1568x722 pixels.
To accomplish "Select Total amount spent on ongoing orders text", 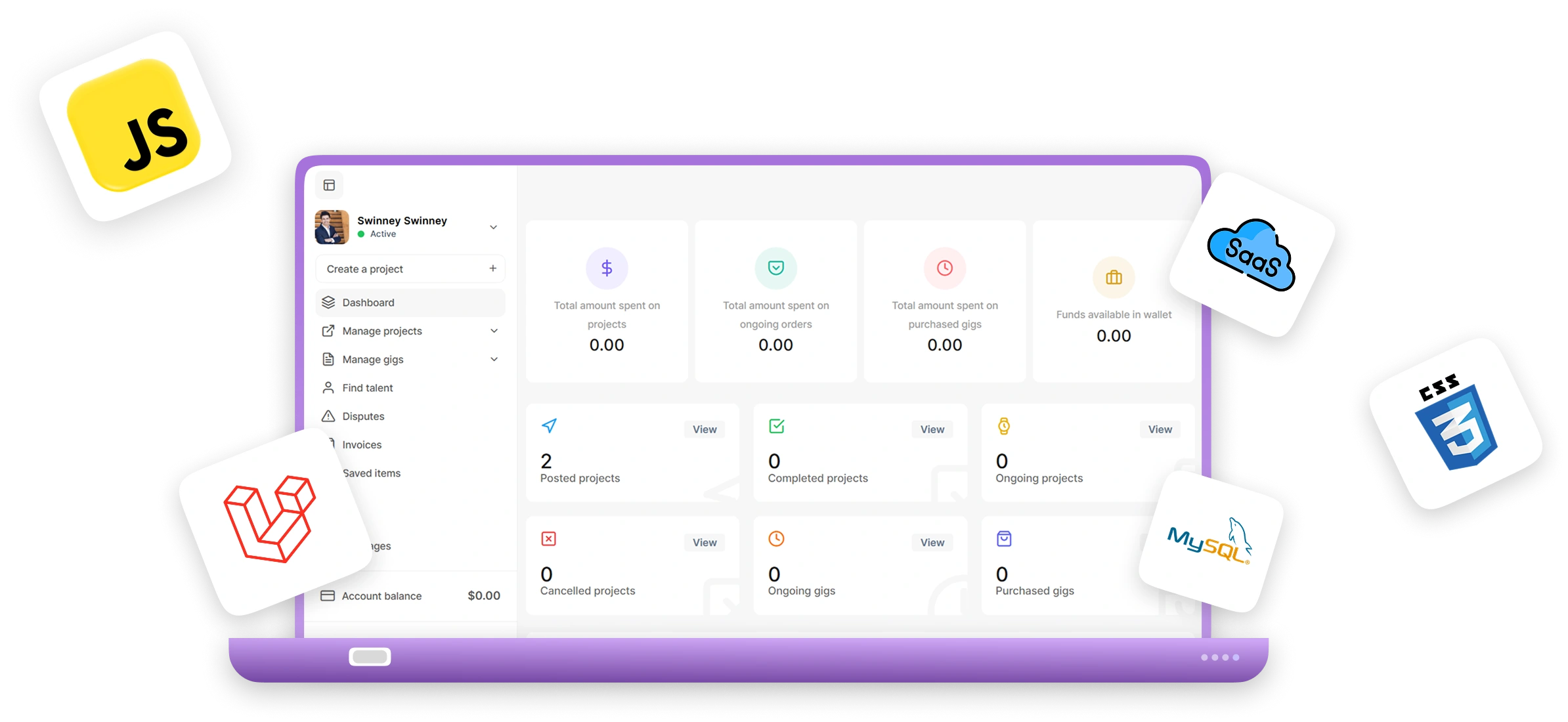I will [x=775, y=314].
